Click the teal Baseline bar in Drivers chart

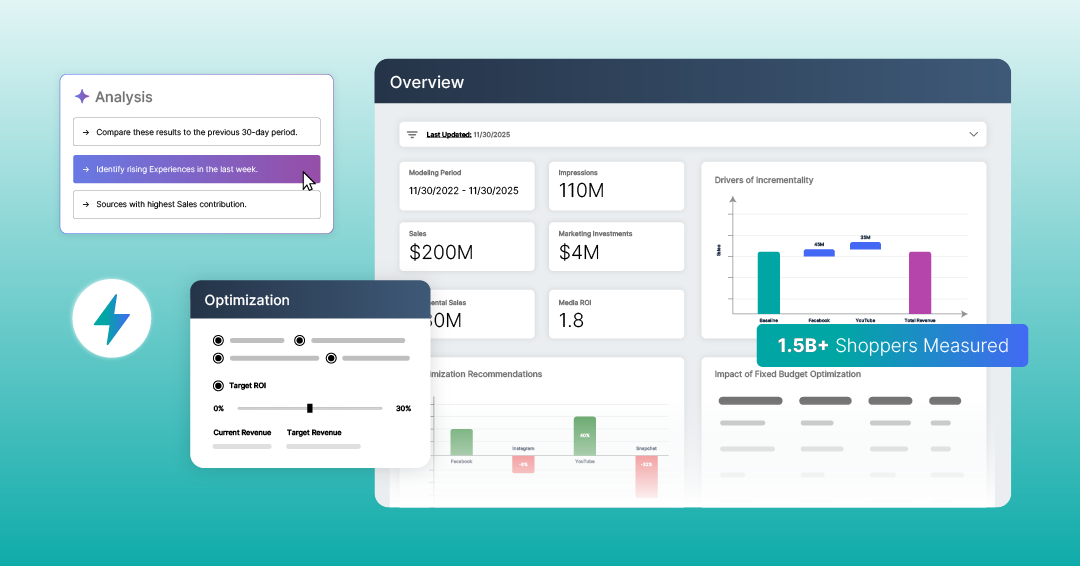pyautogui.click(x=768, y=282)
